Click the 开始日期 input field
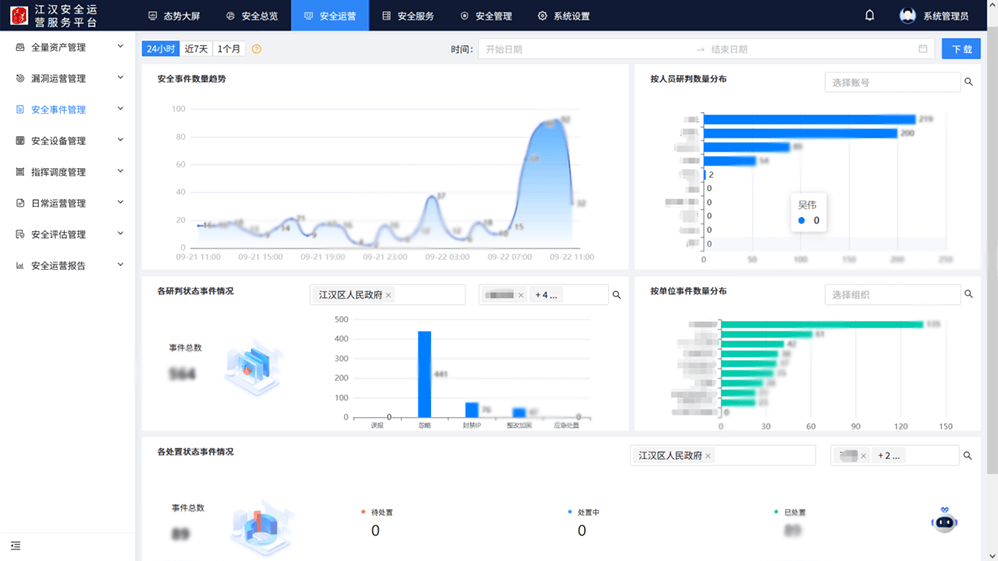 pos(580,49)
